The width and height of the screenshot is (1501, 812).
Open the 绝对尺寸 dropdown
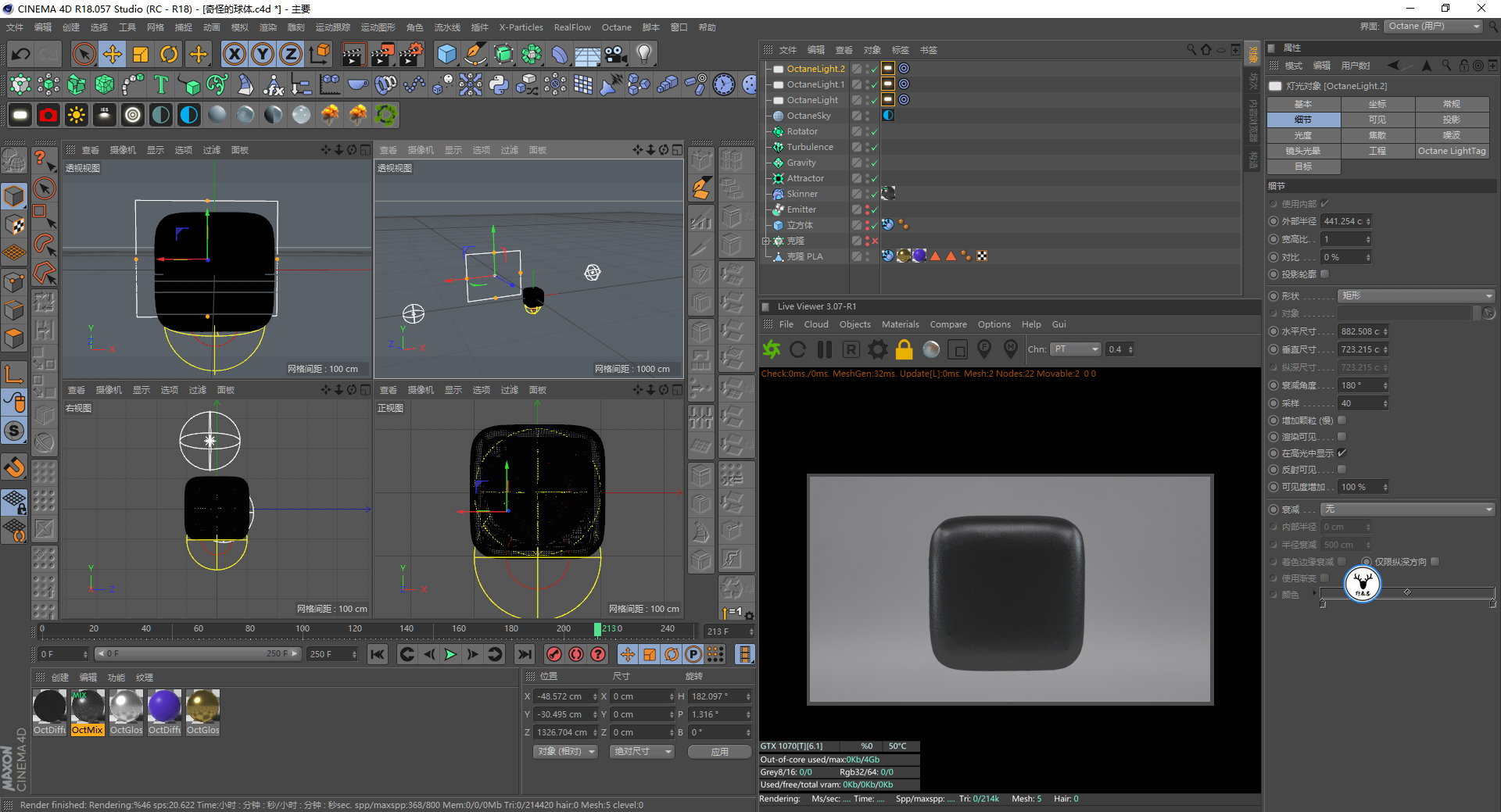[643, 751]
